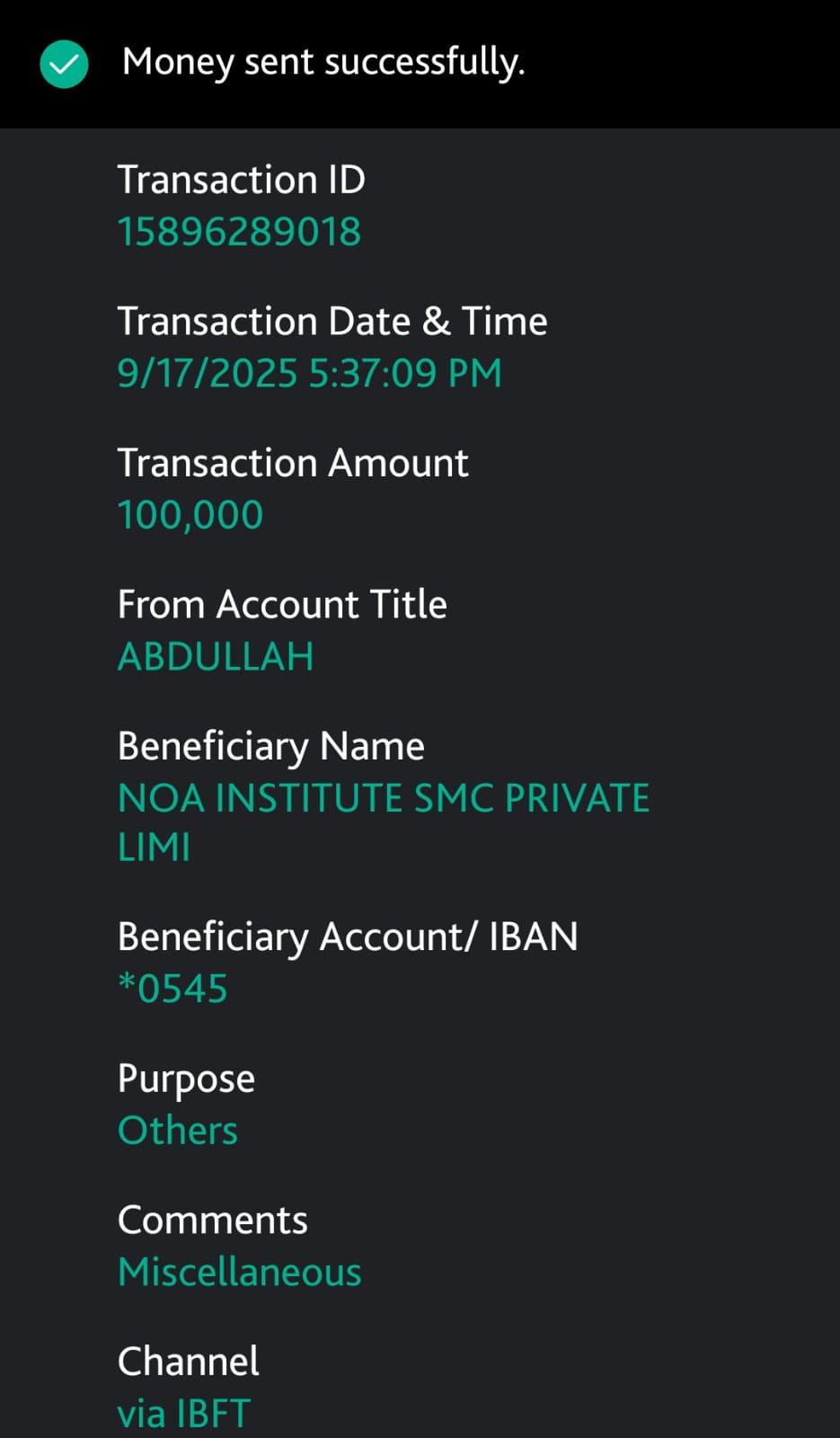Screen dimensions: 840x1438
Task: Tap the date value 9/17/2025 5:37:09 PM
Action: (x=309, y=373)
